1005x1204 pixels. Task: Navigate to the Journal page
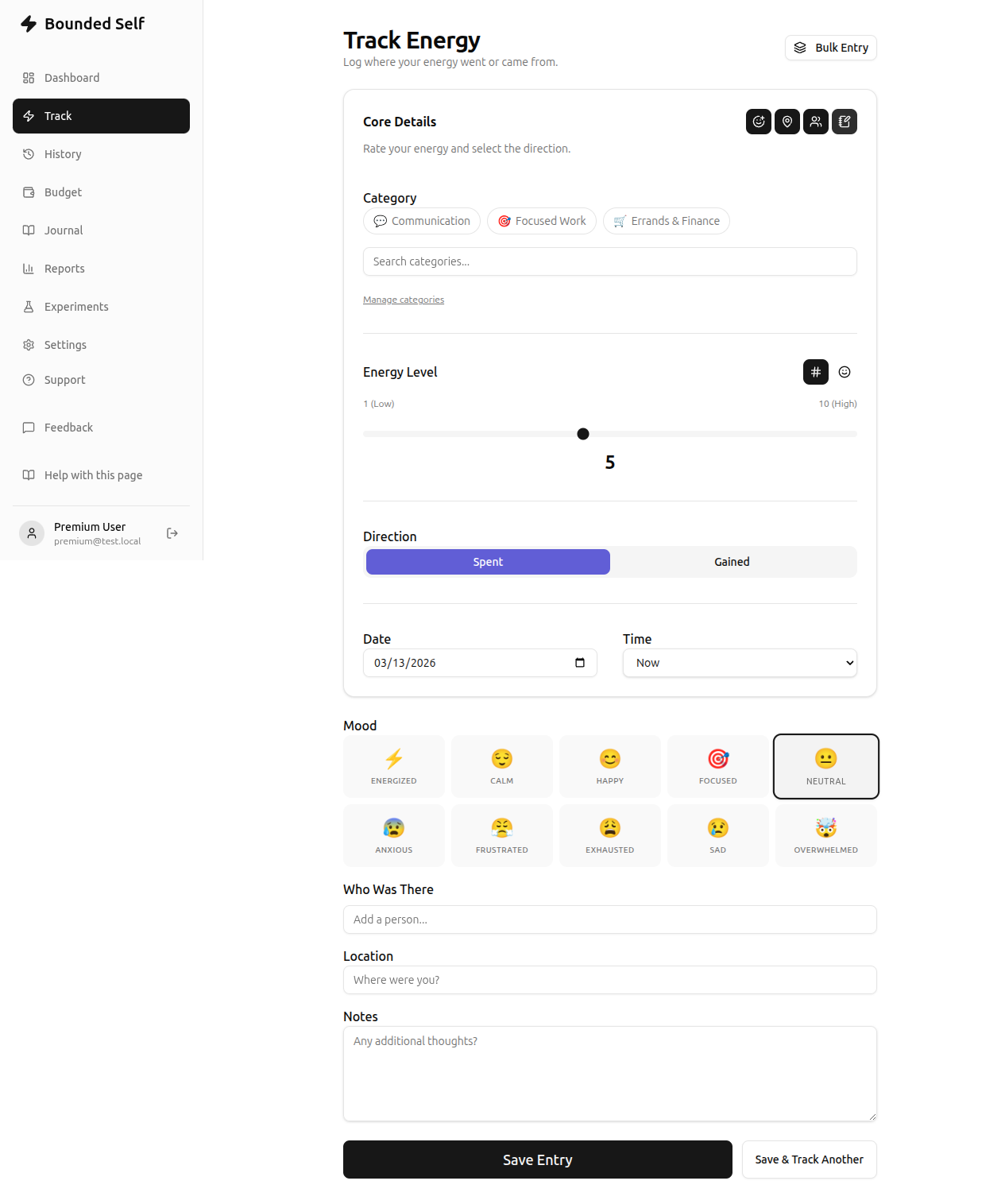(x=64, y=230)
